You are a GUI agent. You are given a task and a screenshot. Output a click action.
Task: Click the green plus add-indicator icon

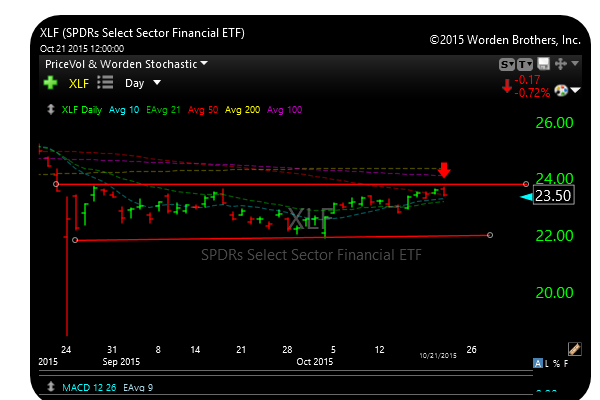pyautogui.click(x=50, y=83)
